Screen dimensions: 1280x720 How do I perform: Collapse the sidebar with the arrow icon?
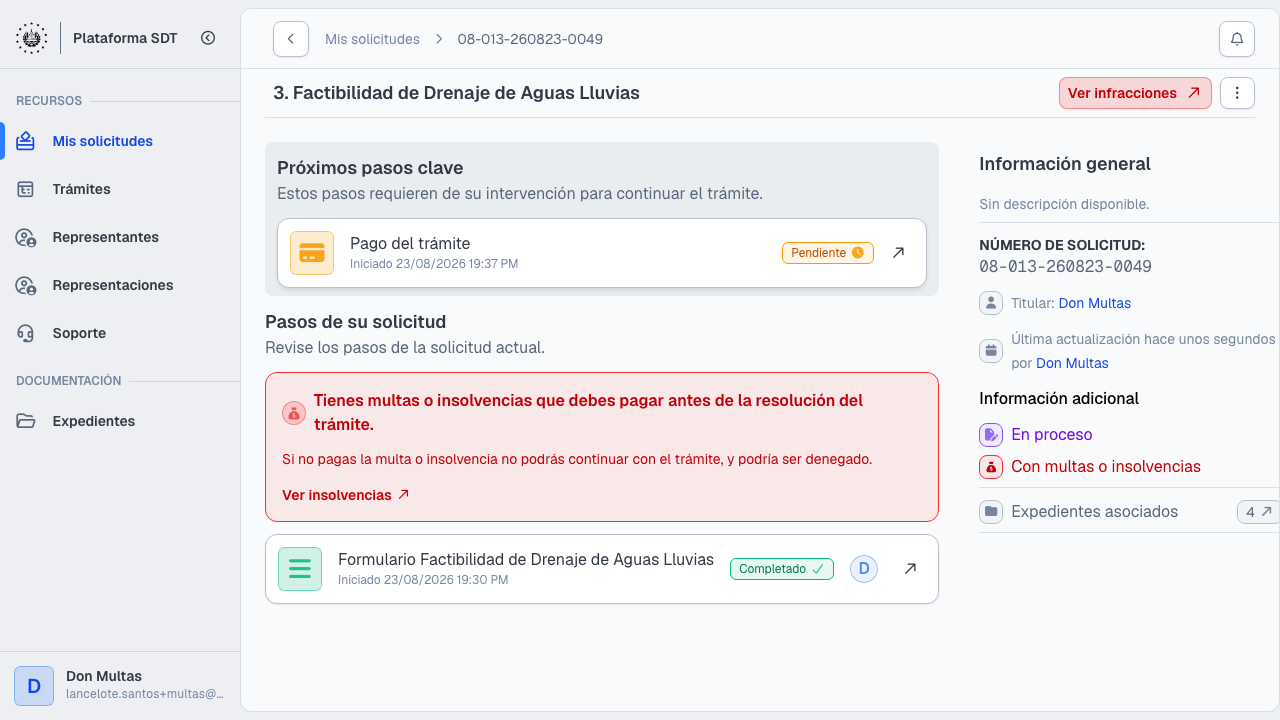pyautogui.click(x=208, y=38)
